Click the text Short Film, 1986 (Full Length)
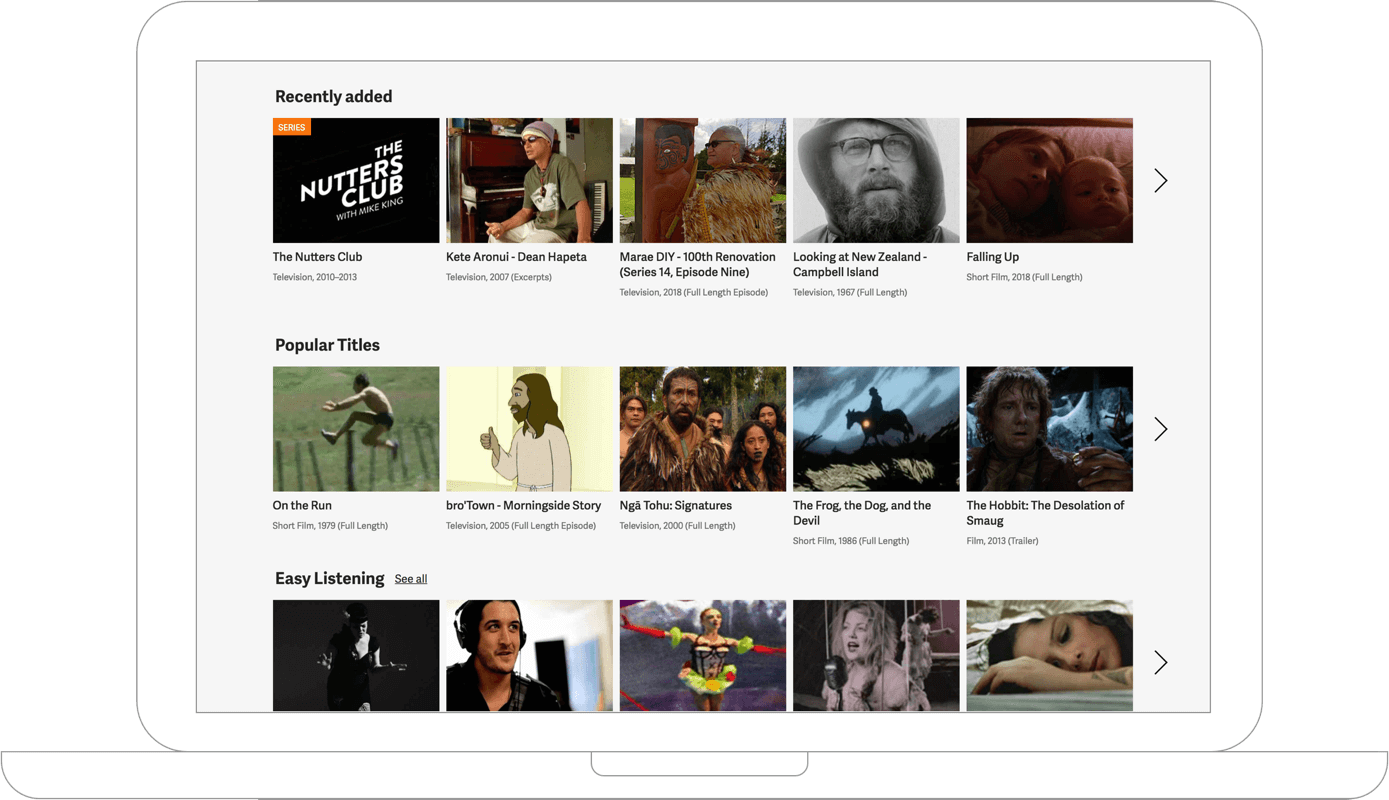The image size is (1389, 800). click(851, 541)
